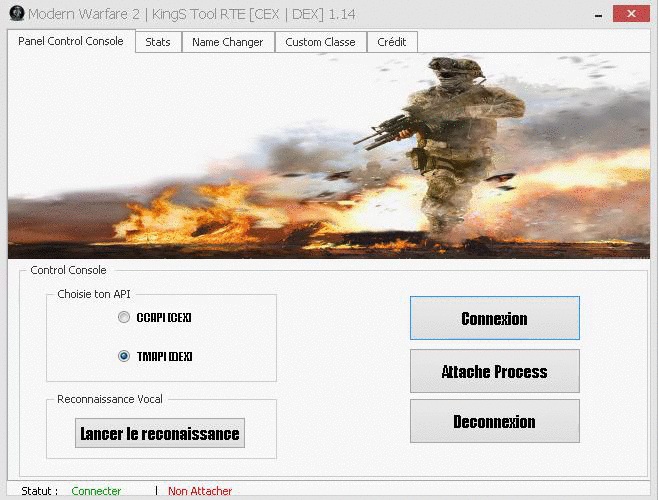Click the Reconnaissance Vocal group label
The image size is (658, 500).
[110, 399]
